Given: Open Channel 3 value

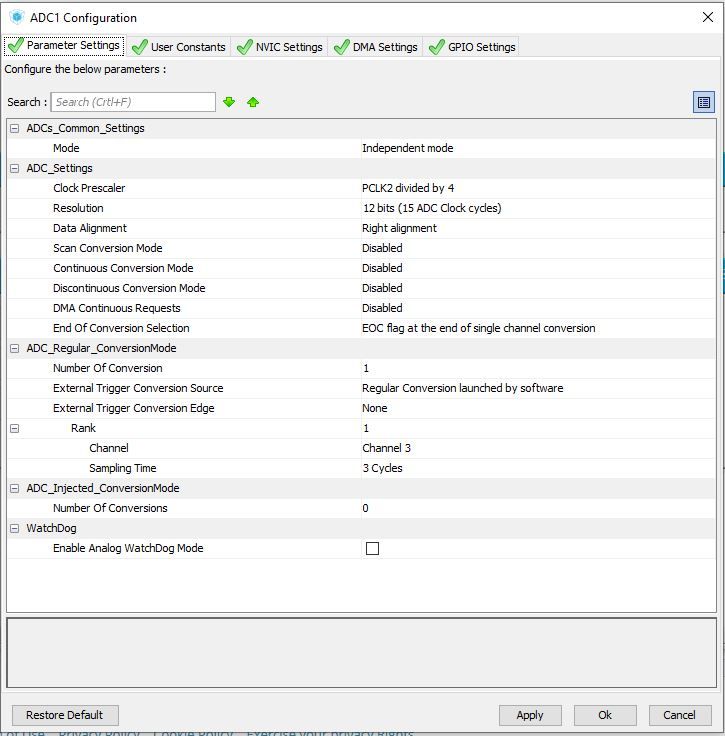Looking at the screenshot, I should coord(386,448).
